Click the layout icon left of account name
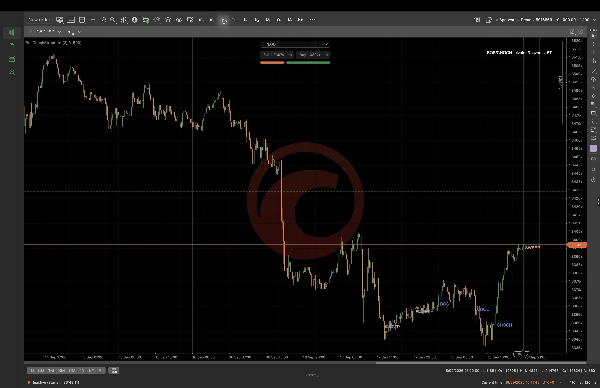The width and height of the screenshot is (600, 388). 477,20
